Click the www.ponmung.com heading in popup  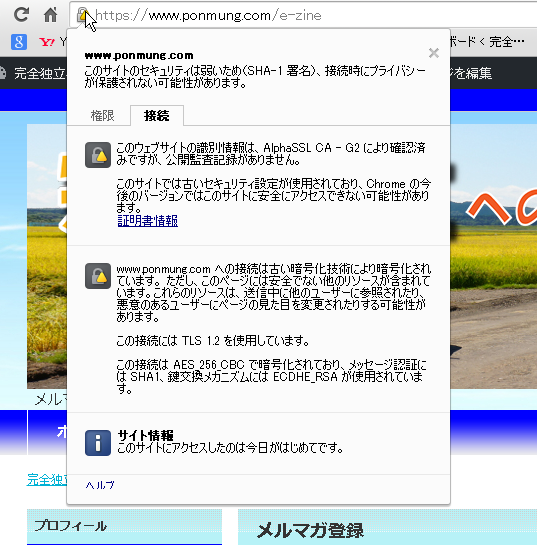tap(139, 56)
